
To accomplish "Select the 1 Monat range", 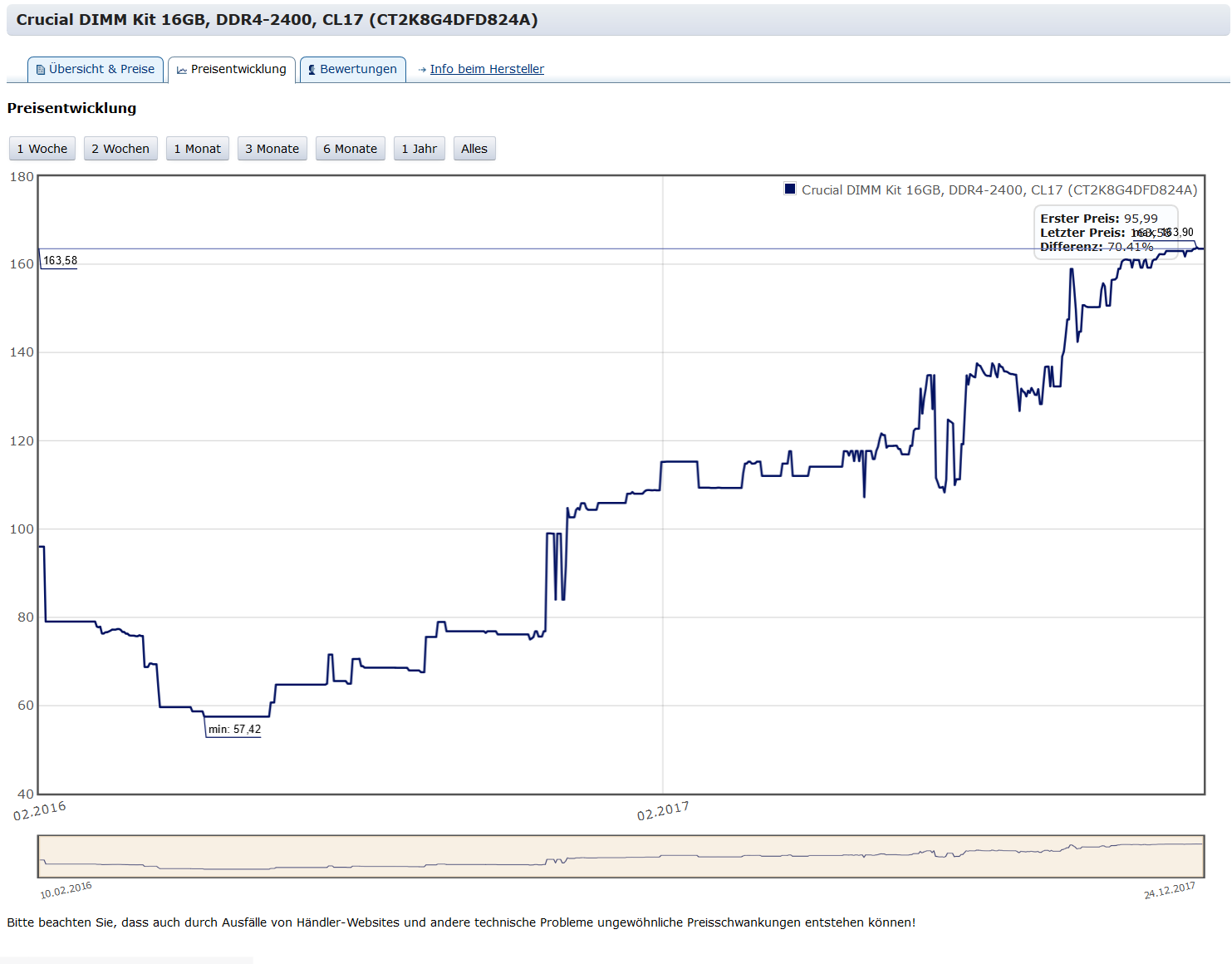I will [x=198, y=149].
